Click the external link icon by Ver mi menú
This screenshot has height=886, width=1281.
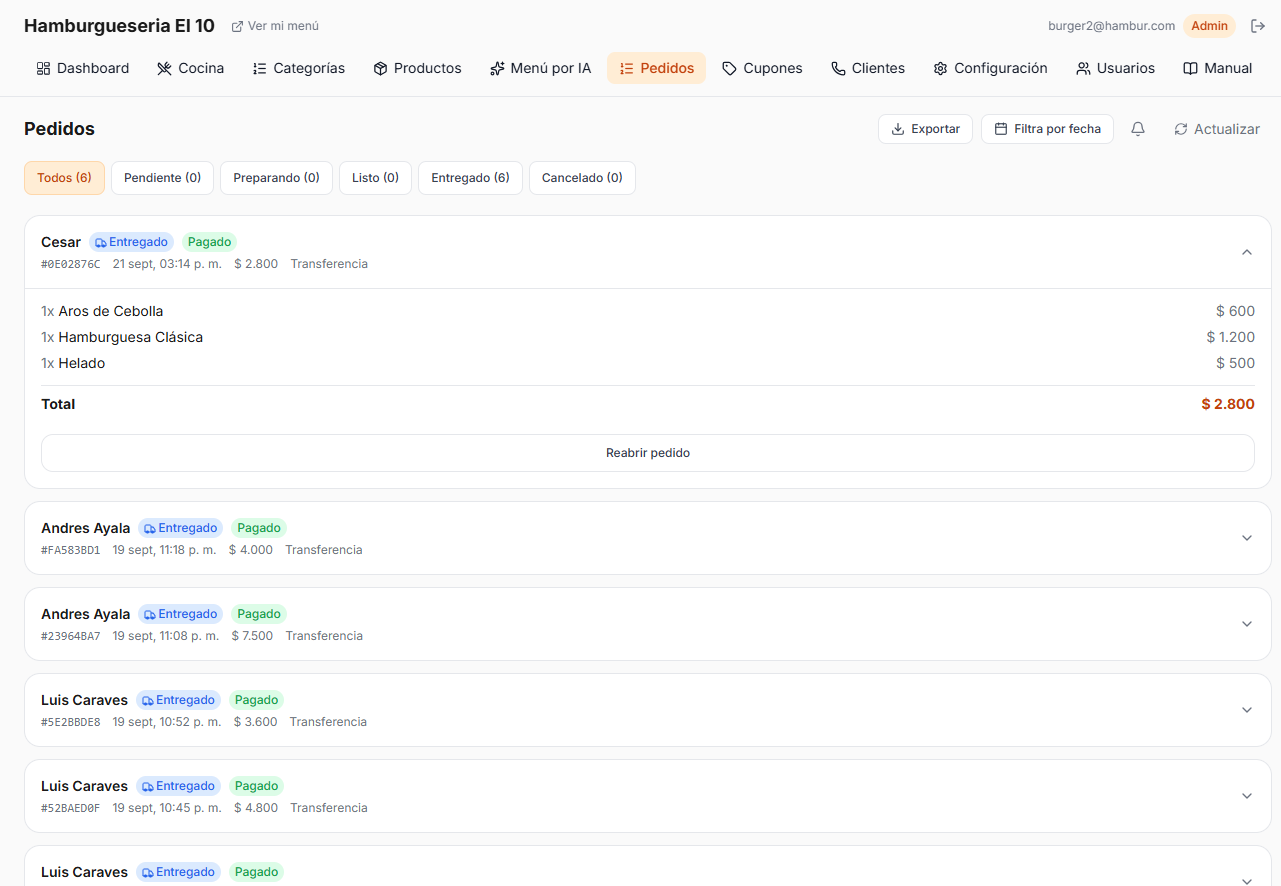237,26
